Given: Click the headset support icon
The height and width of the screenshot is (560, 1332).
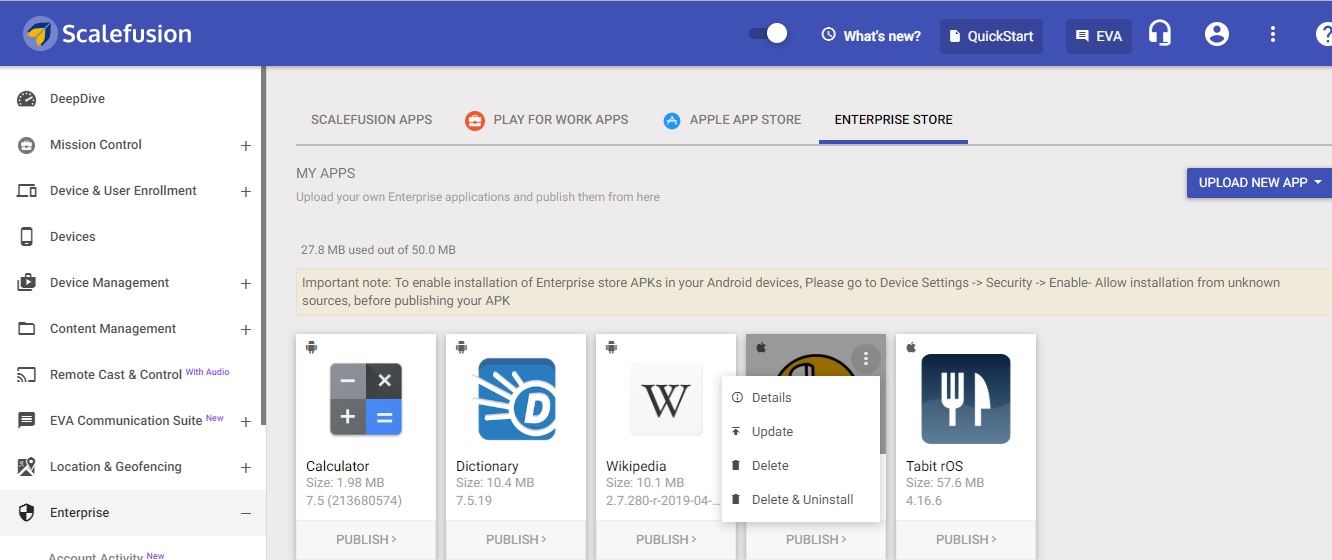Looking at the screenshot, I should click(1160, 34).
